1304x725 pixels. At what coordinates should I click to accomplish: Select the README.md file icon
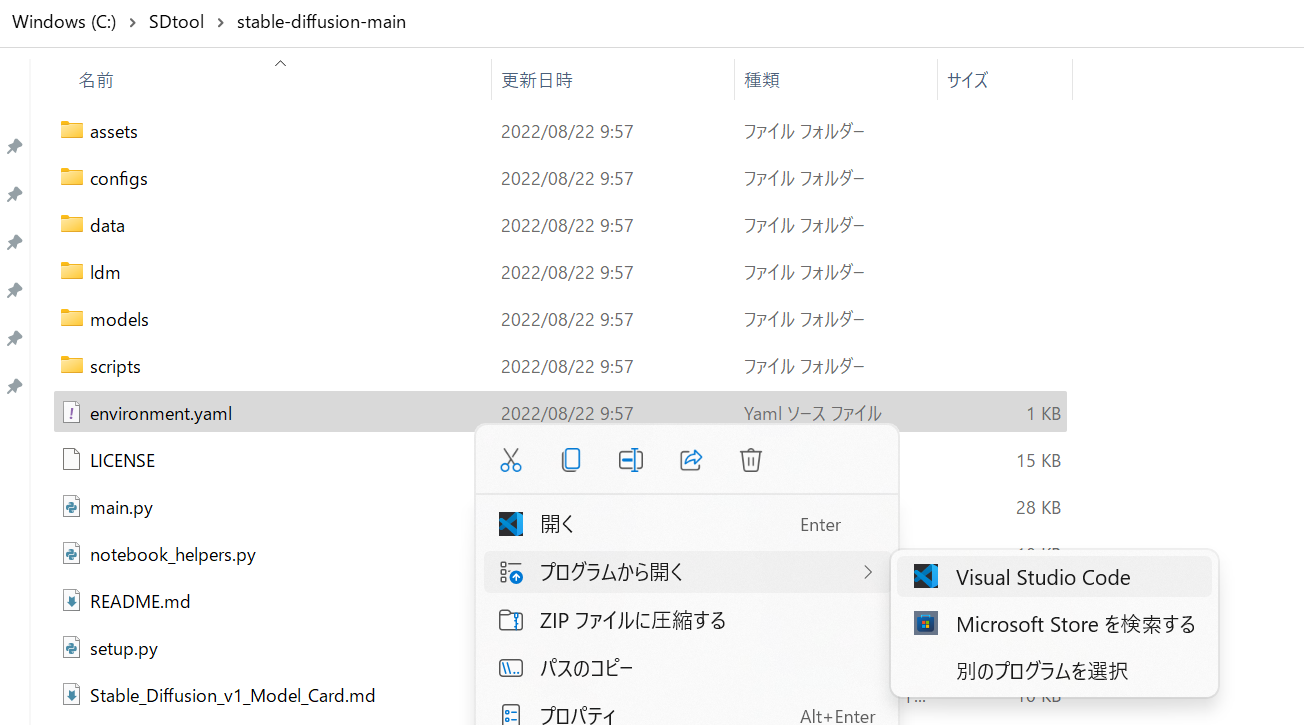[72, 601]
